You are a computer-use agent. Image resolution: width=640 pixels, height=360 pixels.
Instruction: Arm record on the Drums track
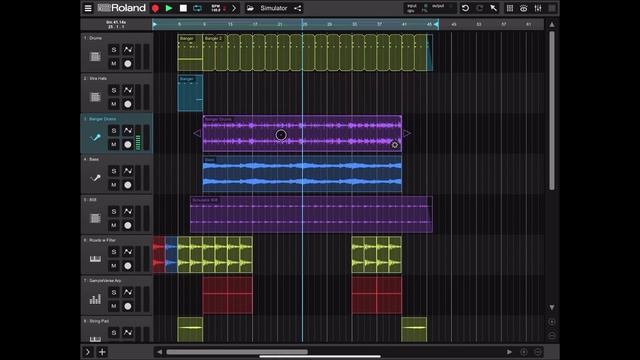pos(128,63)
